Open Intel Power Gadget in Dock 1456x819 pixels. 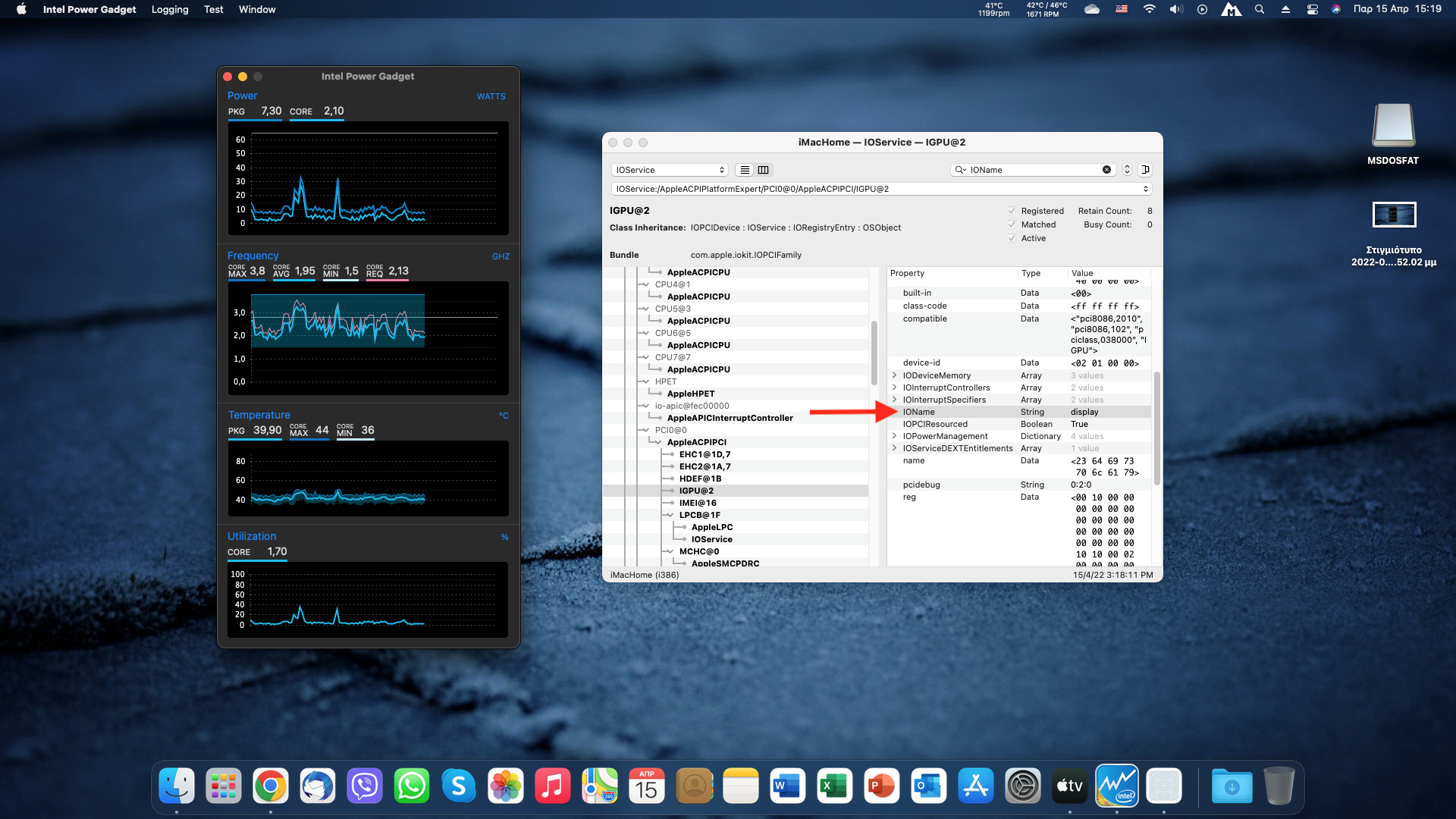pyautogui.click(x=1117, y=786)
